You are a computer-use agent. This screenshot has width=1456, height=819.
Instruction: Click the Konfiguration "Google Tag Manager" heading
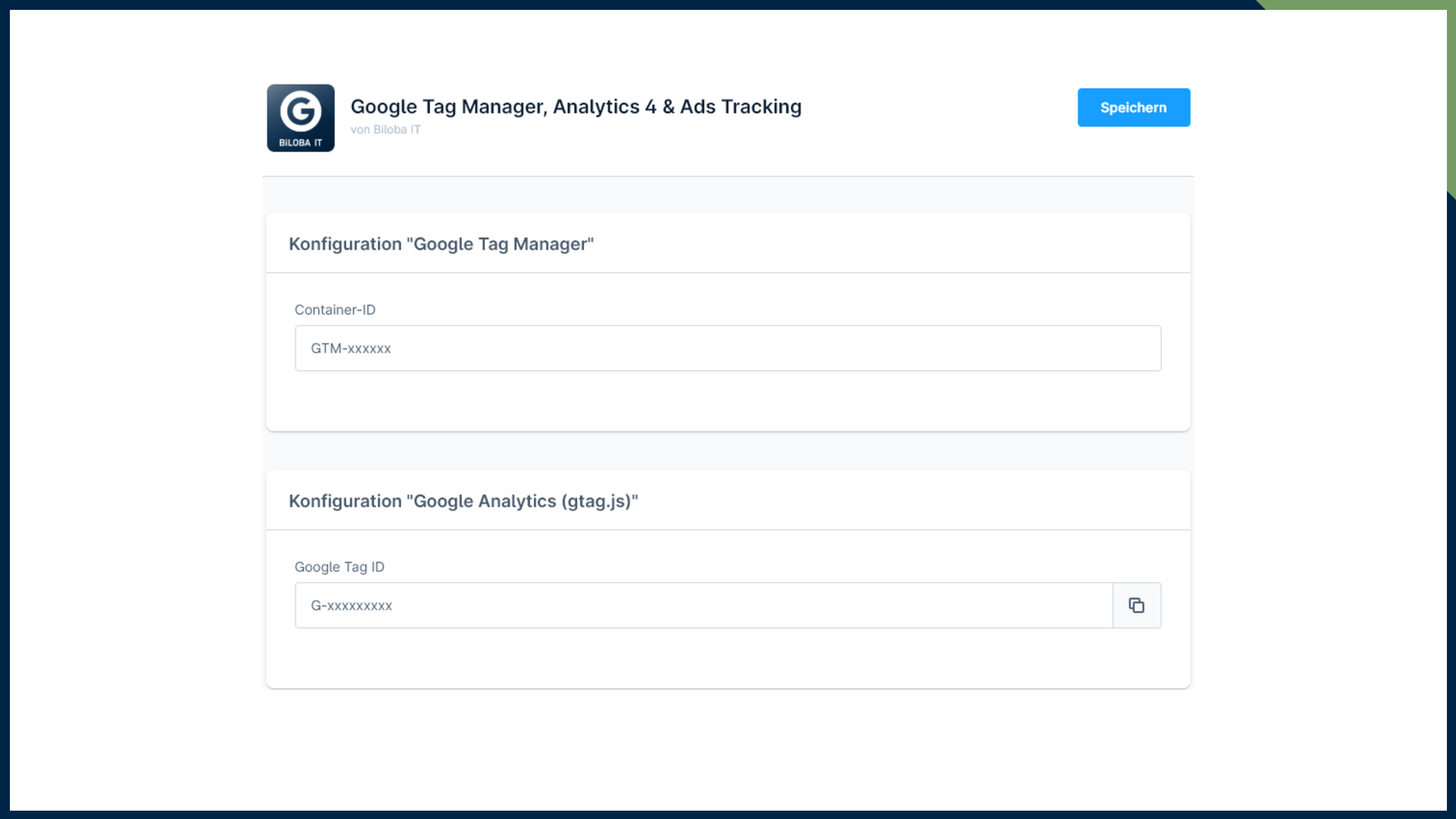(441, 244)
